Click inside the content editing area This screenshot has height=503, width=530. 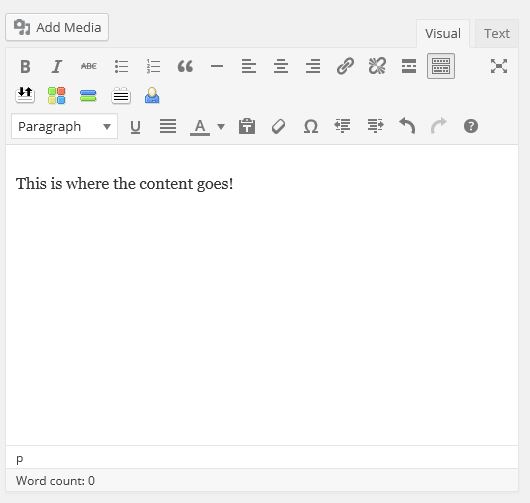(x=262, y=295)
